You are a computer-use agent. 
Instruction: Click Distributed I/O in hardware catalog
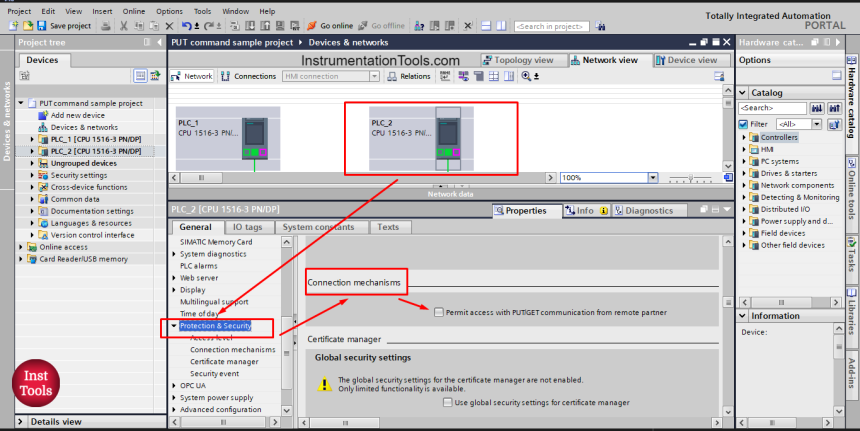[785, 209]
